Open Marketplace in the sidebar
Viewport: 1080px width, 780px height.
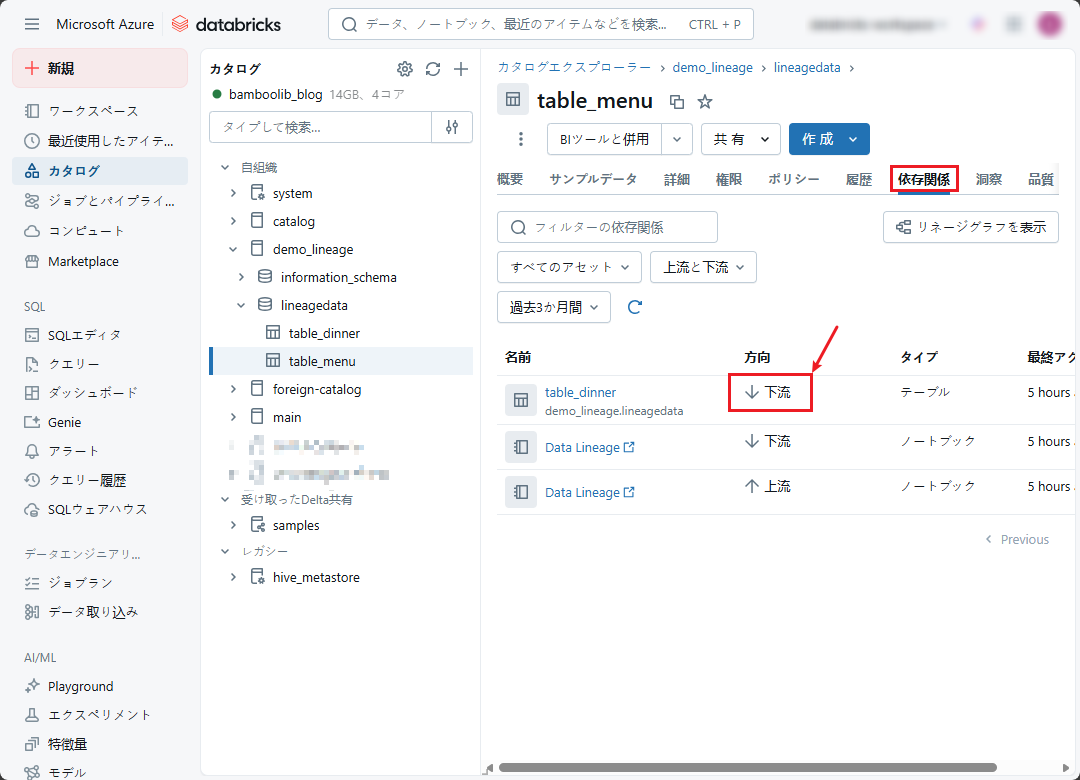pyautogui.click(x=100, y=261)
